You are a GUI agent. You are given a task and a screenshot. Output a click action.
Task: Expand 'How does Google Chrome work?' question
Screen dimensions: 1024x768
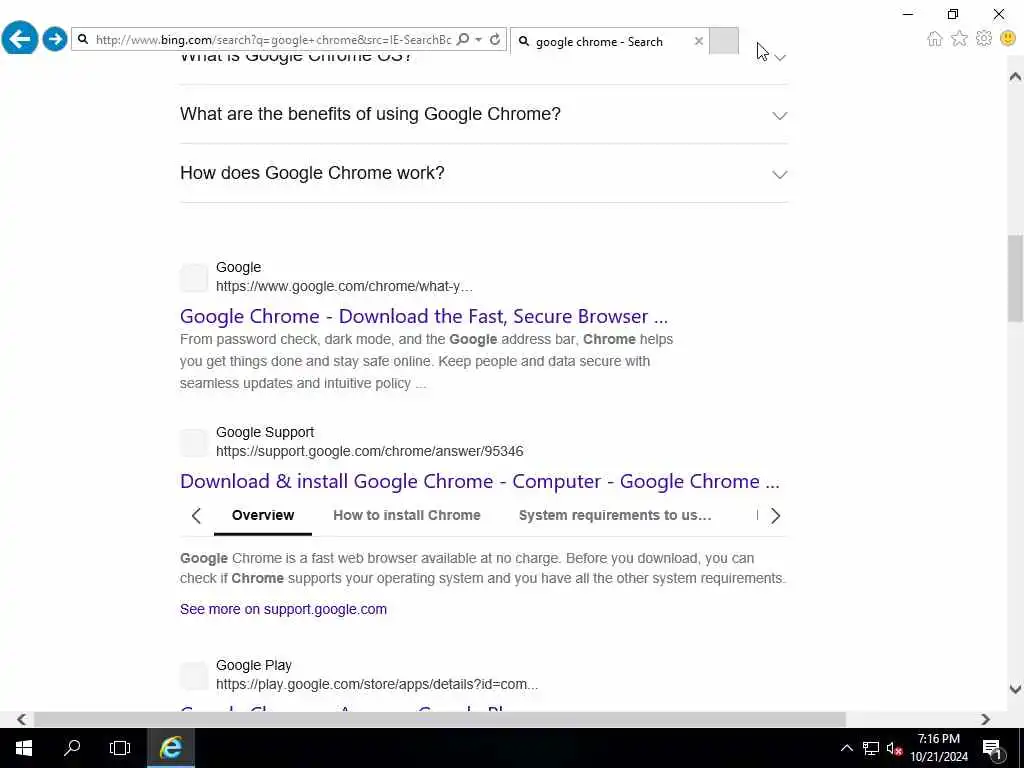click(x=484, y=173)
